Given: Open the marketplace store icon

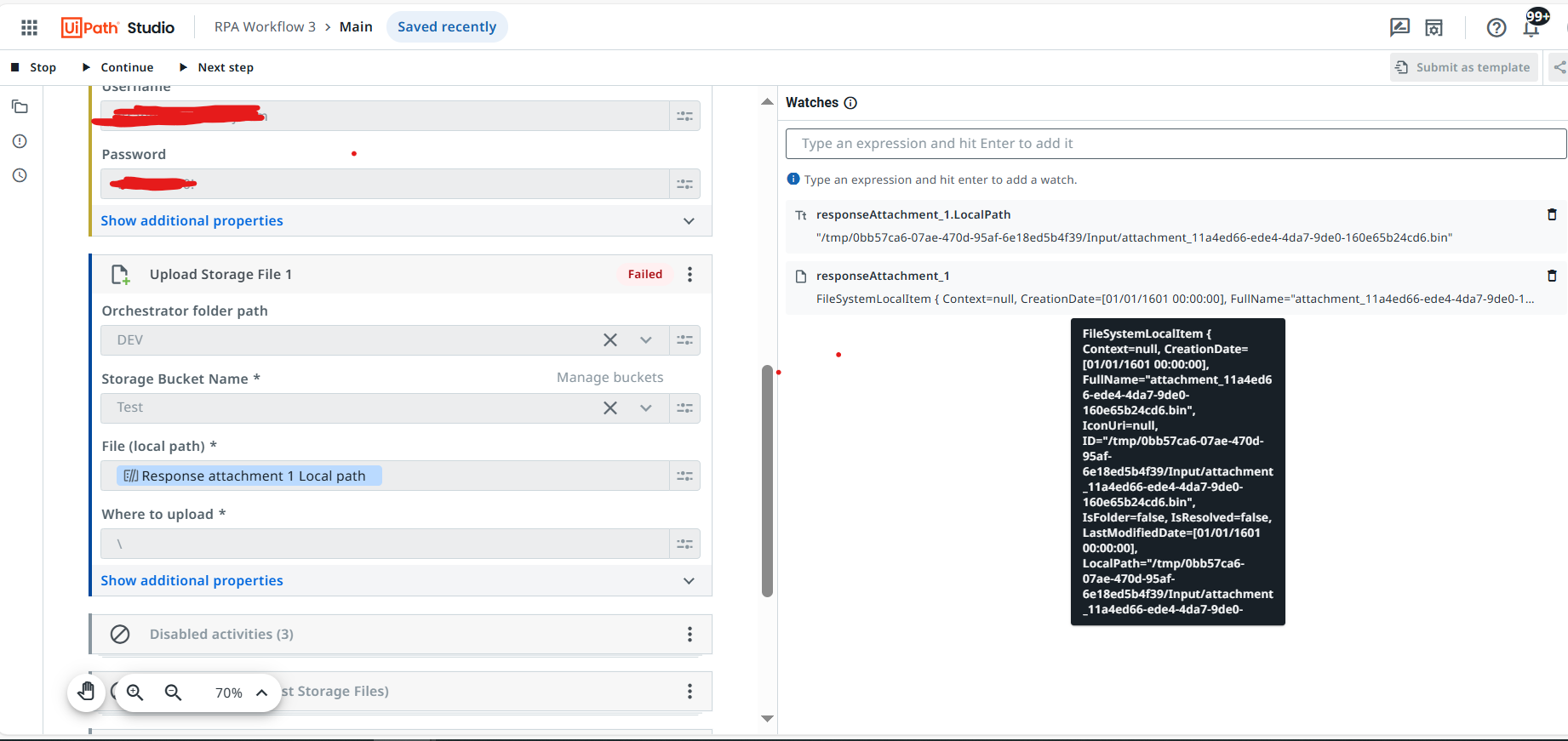Looking at the screenshot, I should [x=1434, y=27].
